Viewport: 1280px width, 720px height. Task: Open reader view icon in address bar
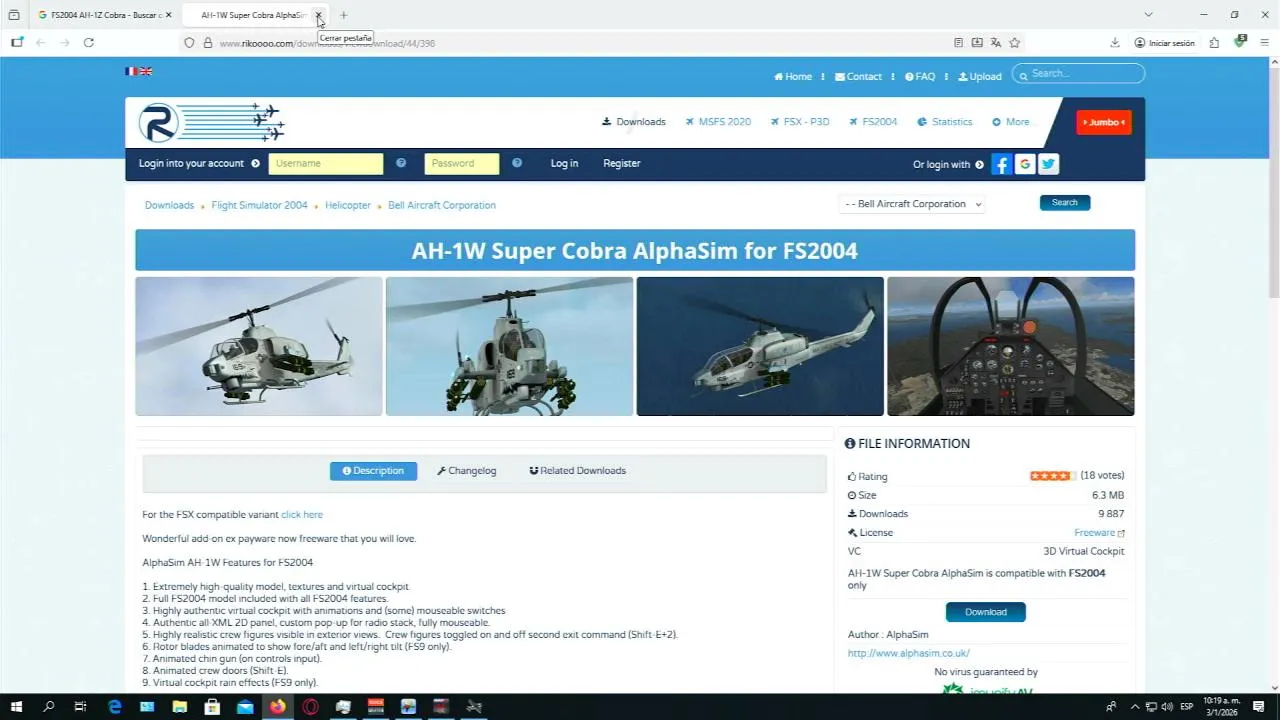click(x=958, y=43)
